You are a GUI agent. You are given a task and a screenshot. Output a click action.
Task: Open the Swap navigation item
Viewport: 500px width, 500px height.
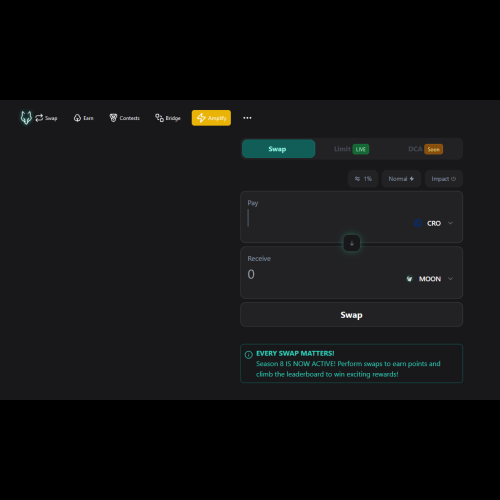pos(46,118)
